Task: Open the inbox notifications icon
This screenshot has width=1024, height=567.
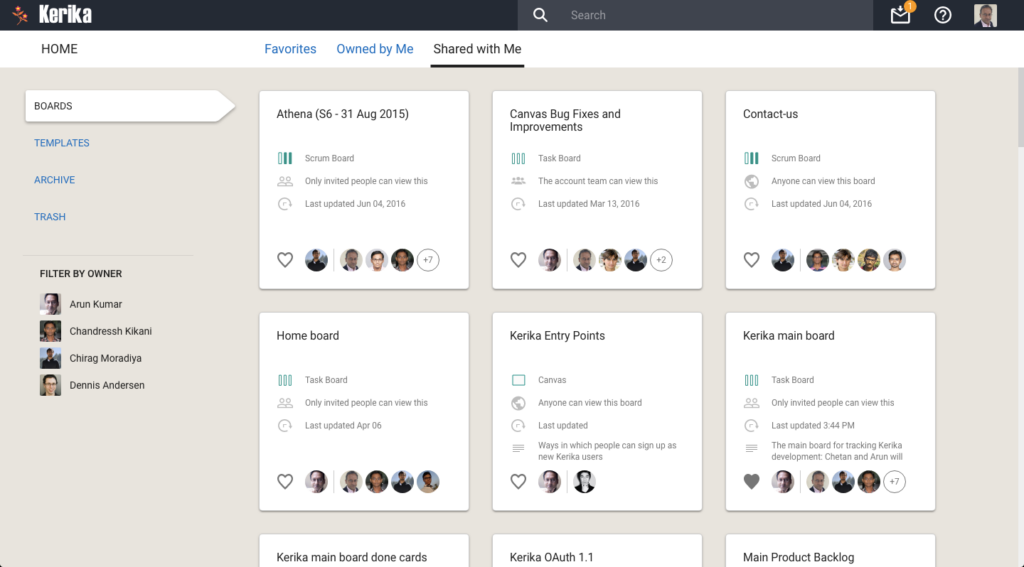Action: 901,14
